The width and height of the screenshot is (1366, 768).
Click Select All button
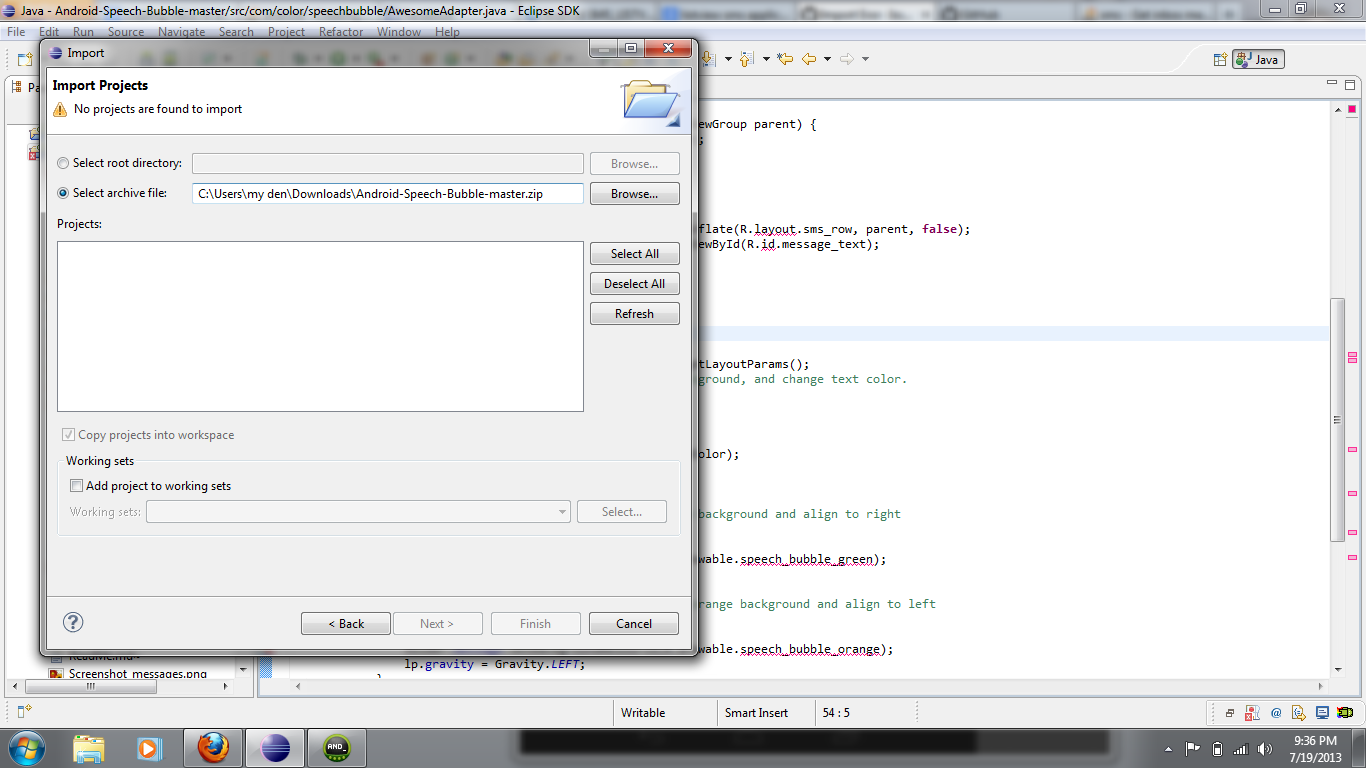coord(634,253)
